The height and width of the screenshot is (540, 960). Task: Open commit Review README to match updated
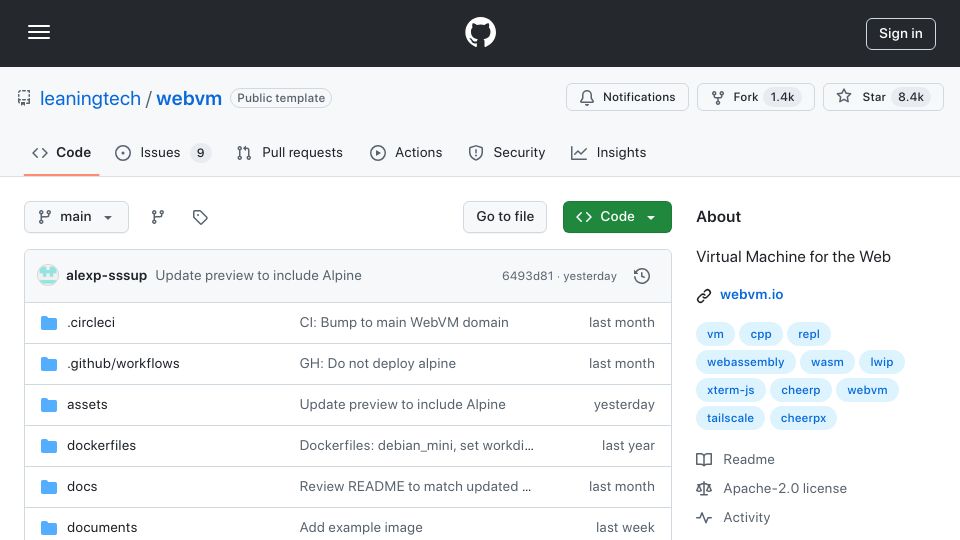click(x=415, y=487)
